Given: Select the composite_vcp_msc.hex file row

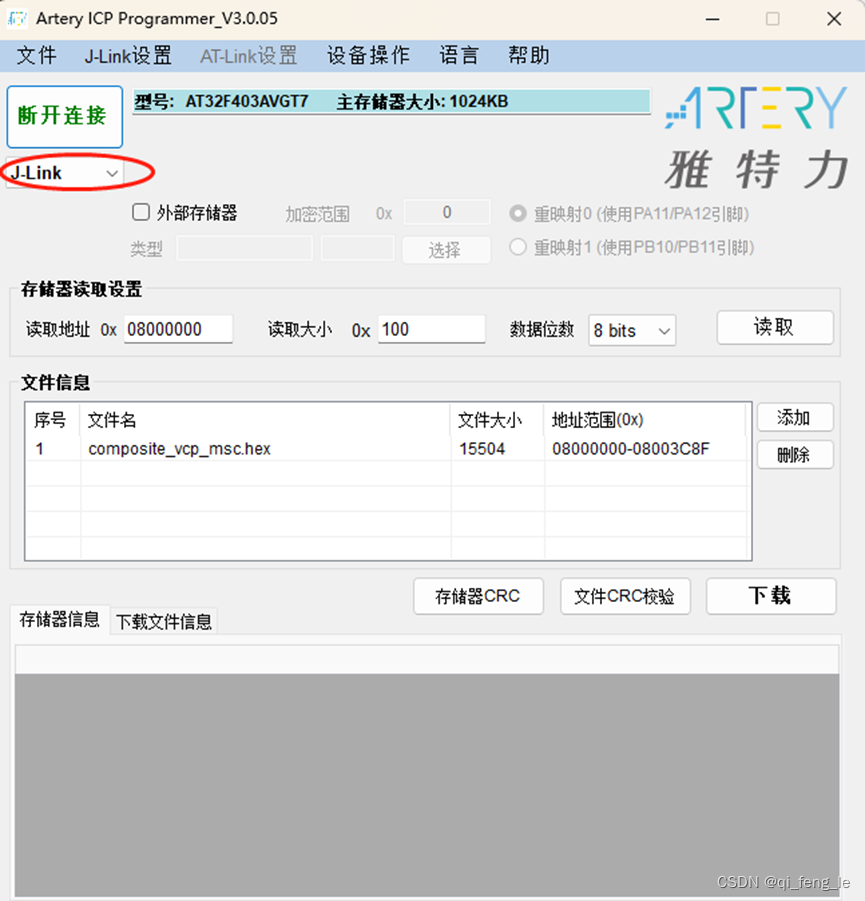Looking at the screenshot, I should pos(388,449).
